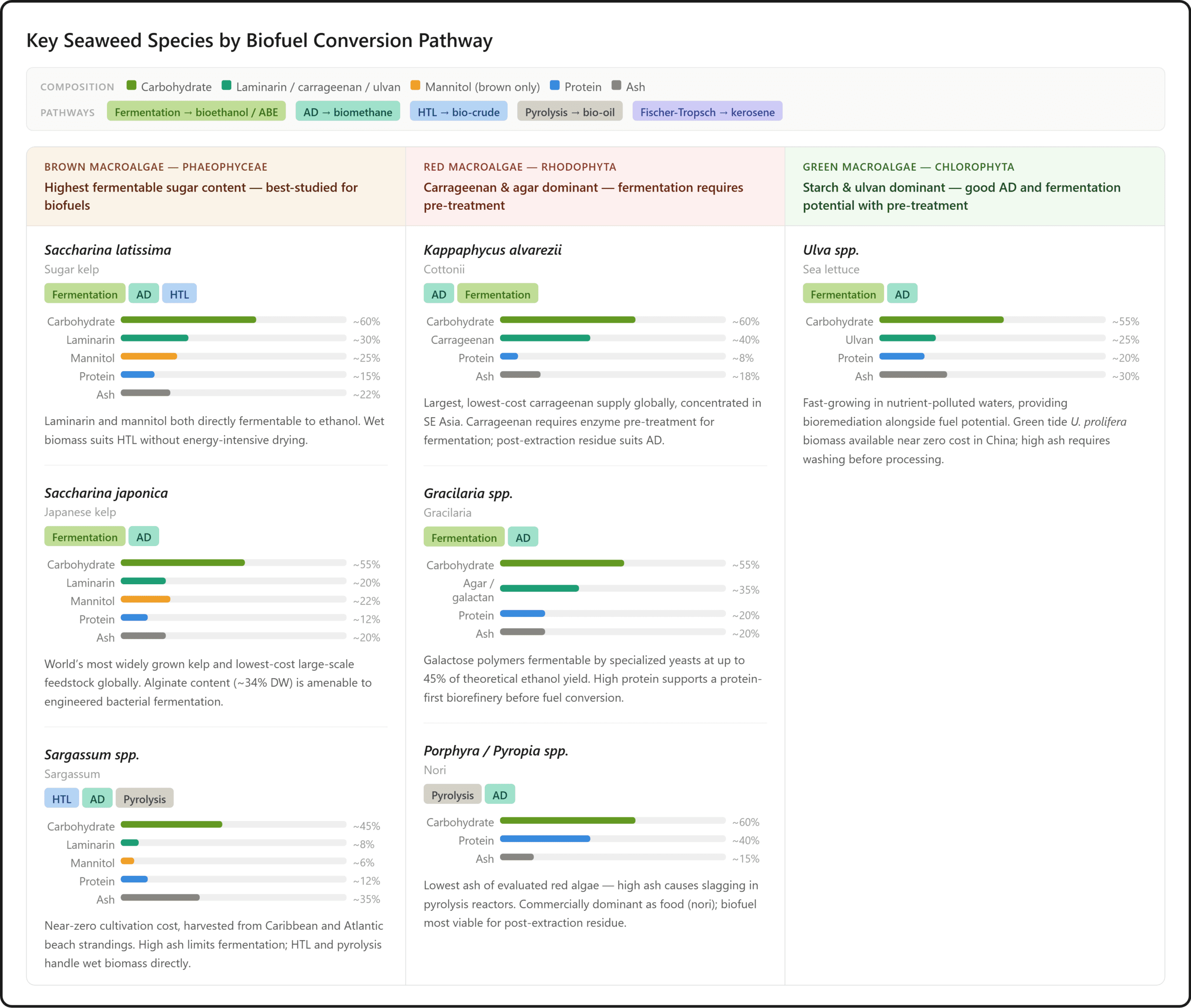Click the blue Protein legend swatch
Image resolution: width=1191 pixels, height=1008 pixels.
point(555,85)
